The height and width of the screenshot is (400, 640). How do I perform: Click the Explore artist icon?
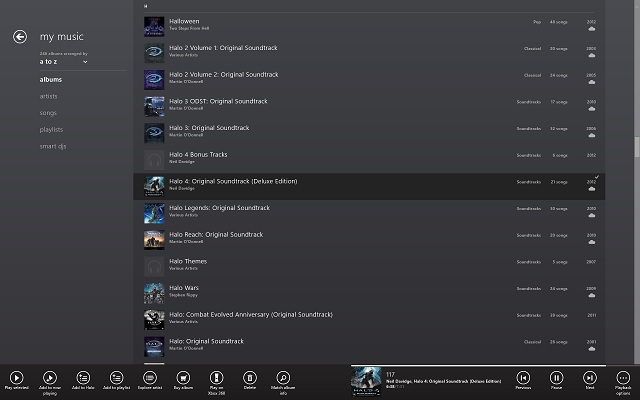[x=150, y=378]
